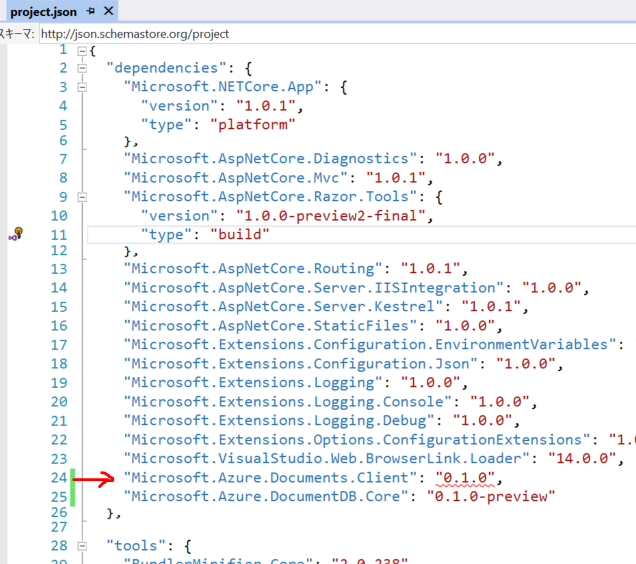Viewport: 636px width, 564px height.
Task: Click "Microsoft.VisualStudio.Web.BrowserLink.Loader" package name
Action: (327, 459)
